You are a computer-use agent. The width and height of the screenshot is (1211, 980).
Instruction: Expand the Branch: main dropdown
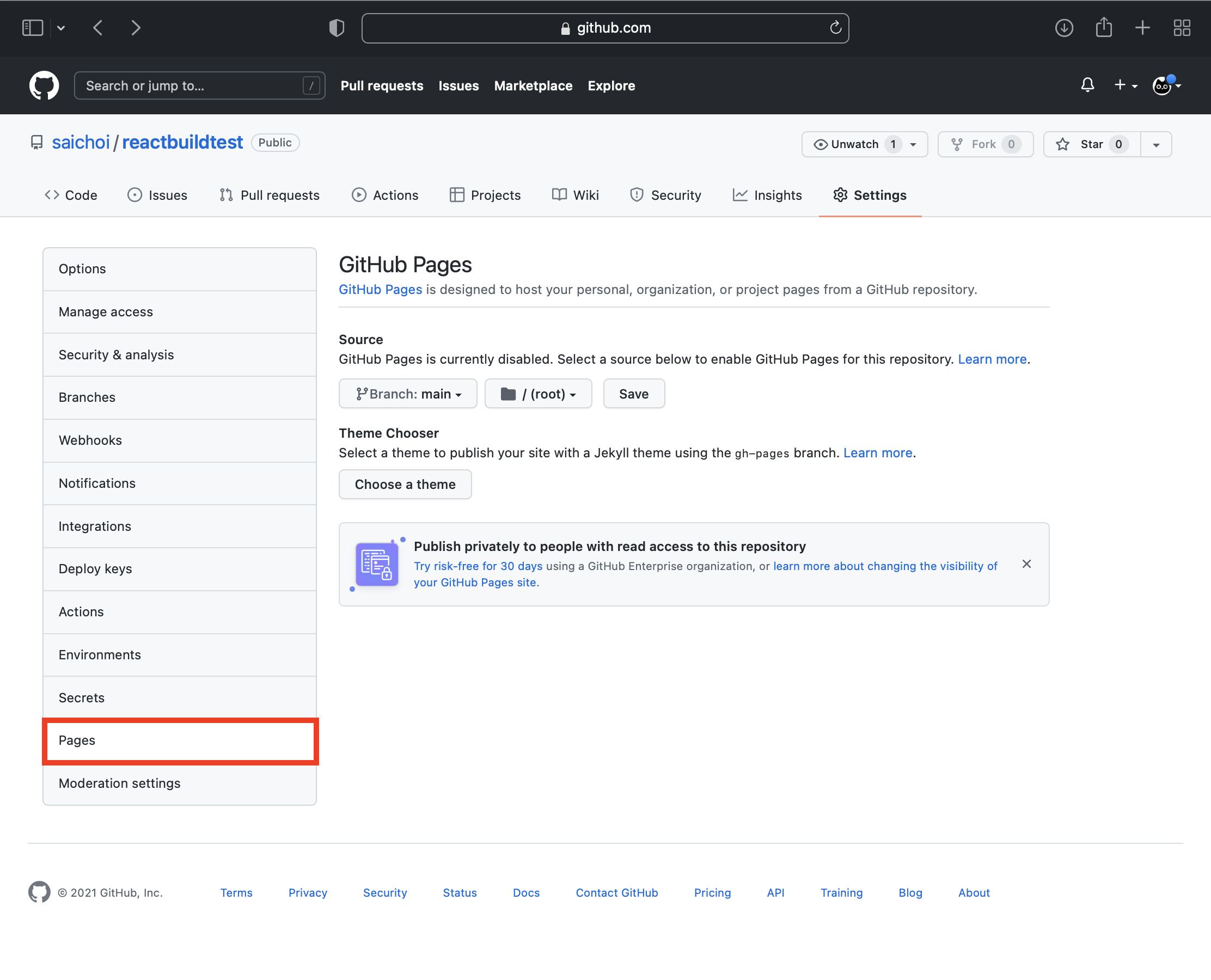pyautogui.click(x=408, y=394)
